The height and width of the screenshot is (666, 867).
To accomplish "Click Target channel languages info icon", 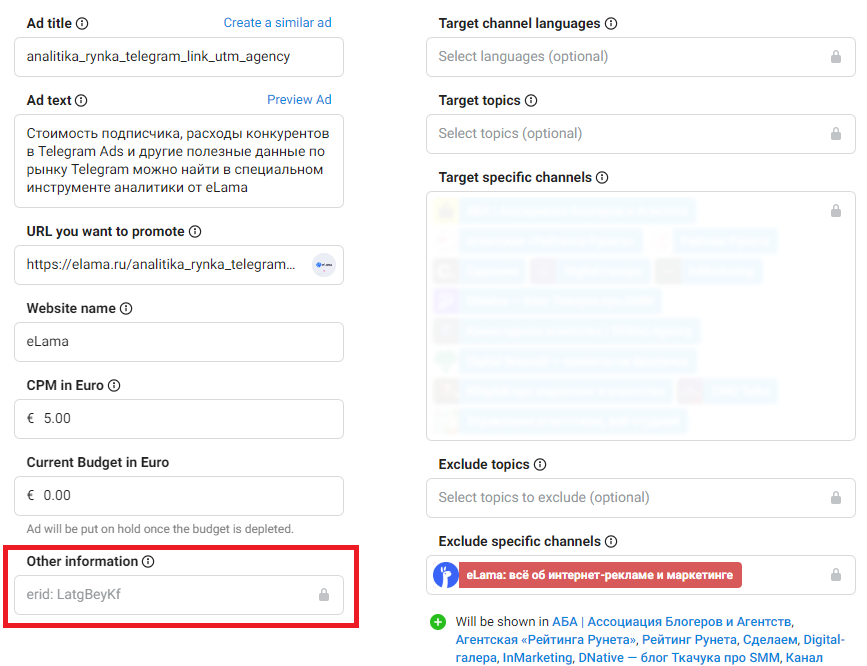I will click(x=611, y=23).
